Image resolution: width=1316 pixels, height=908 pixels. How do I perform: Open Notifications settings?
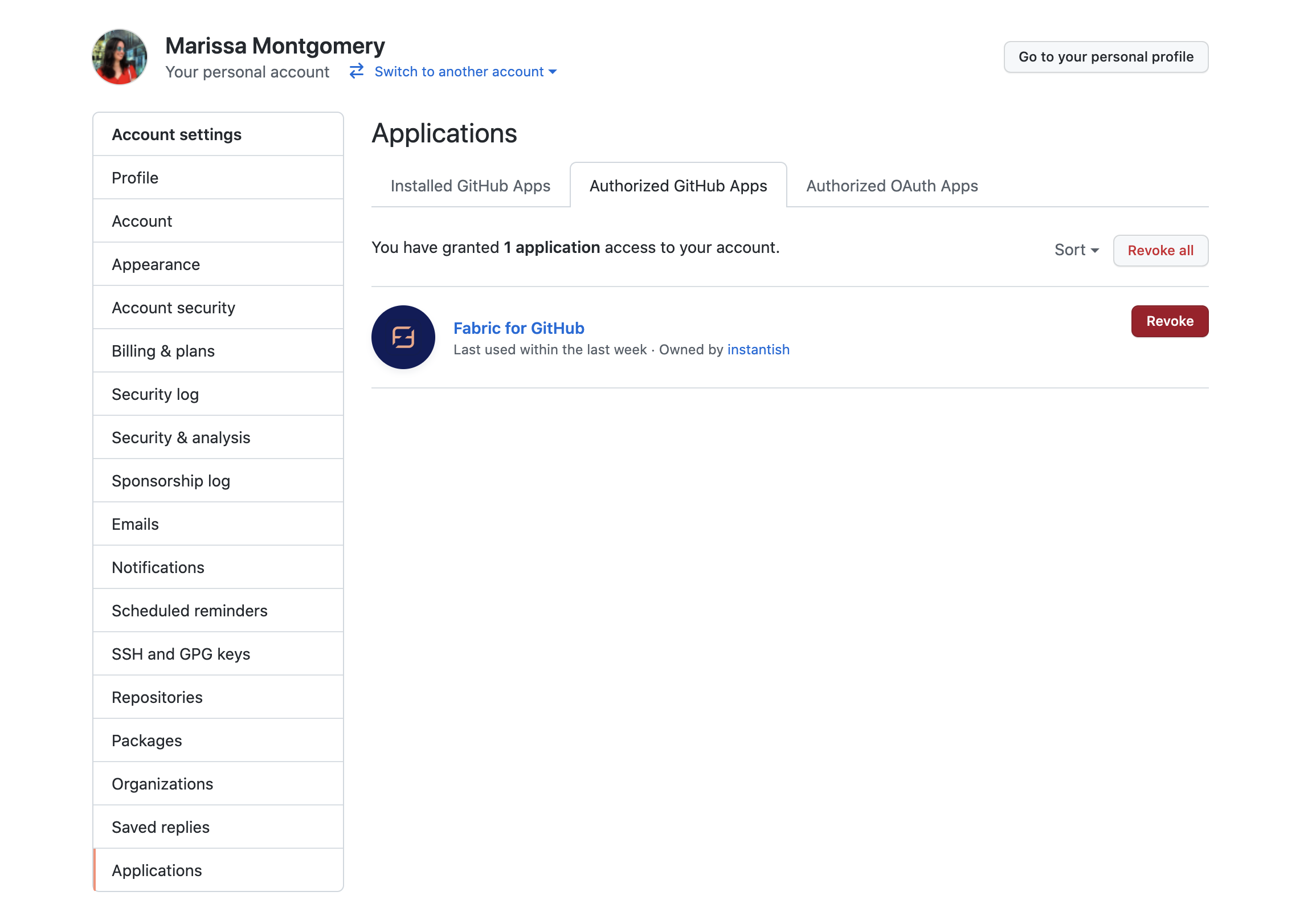[218, 567]
